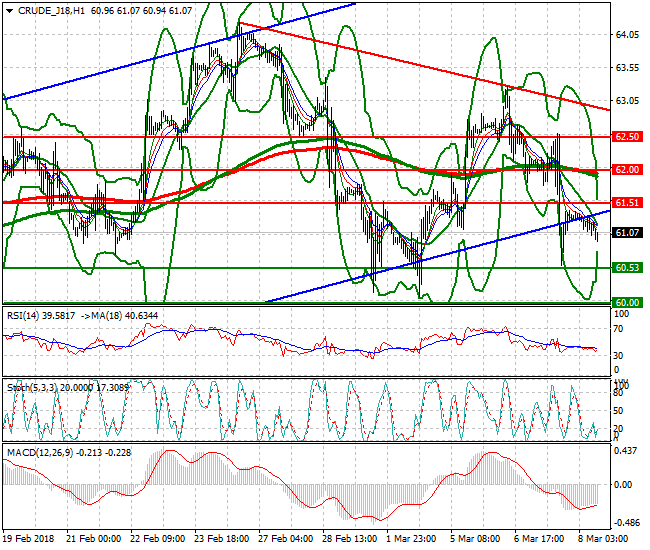Select the RSI(14) 39.5817 indicator label
The image size is (650, 550).
41,316
